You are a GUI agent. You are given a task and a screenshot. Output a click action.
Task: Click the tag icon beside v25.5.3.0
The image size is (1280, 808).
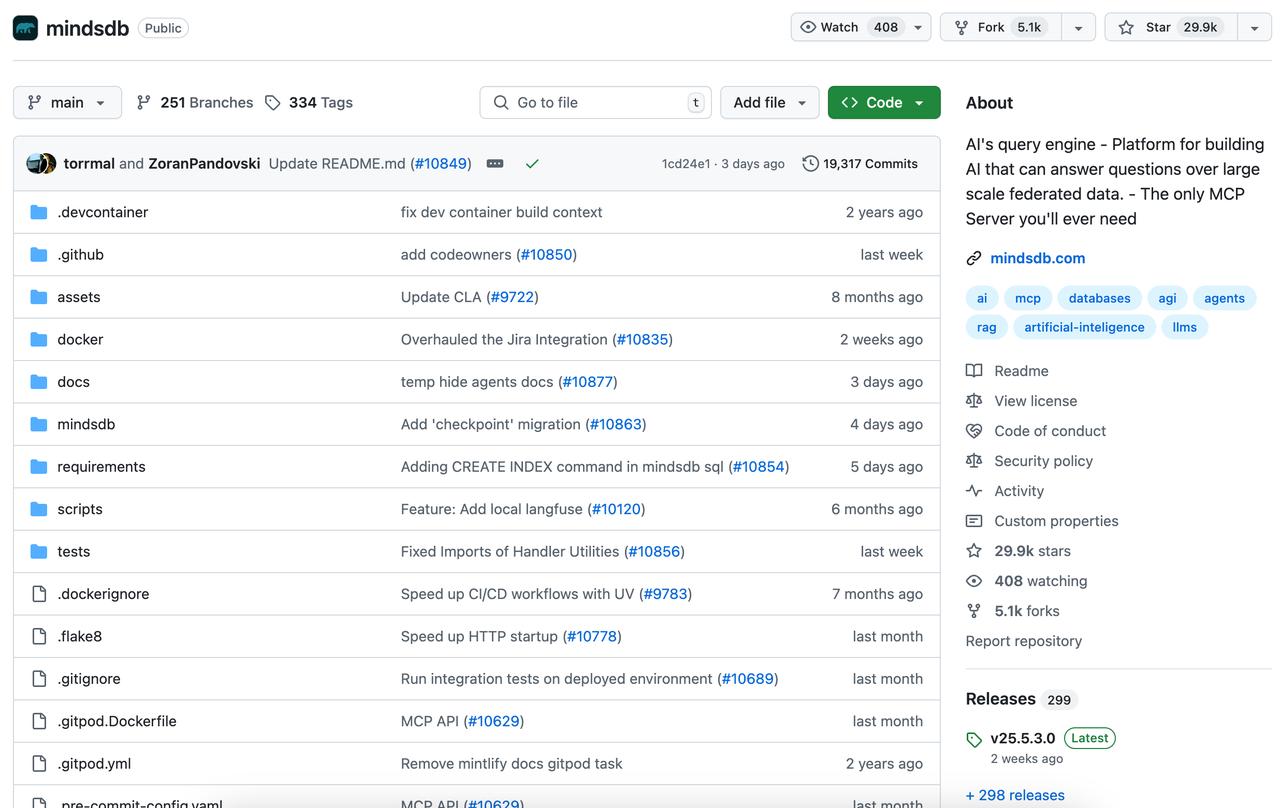point(974,740)
